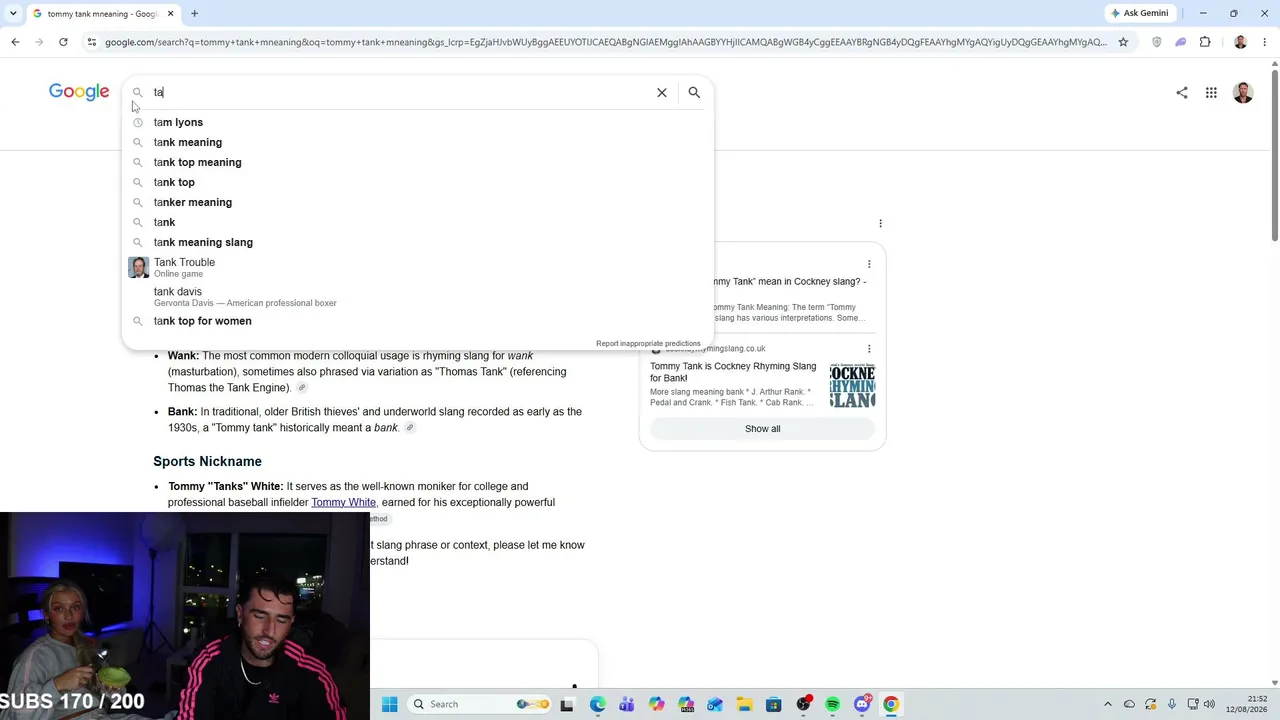Click Report inappropriate predictions link

click(x=648, y=343)
